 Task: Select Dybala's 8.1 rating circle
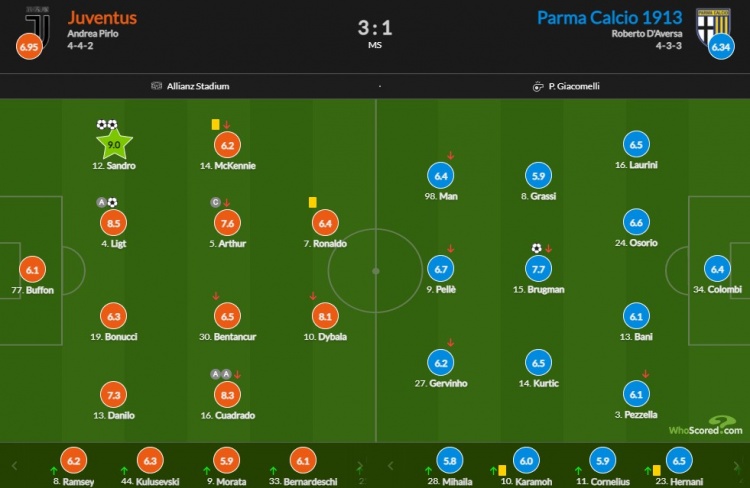325,316
